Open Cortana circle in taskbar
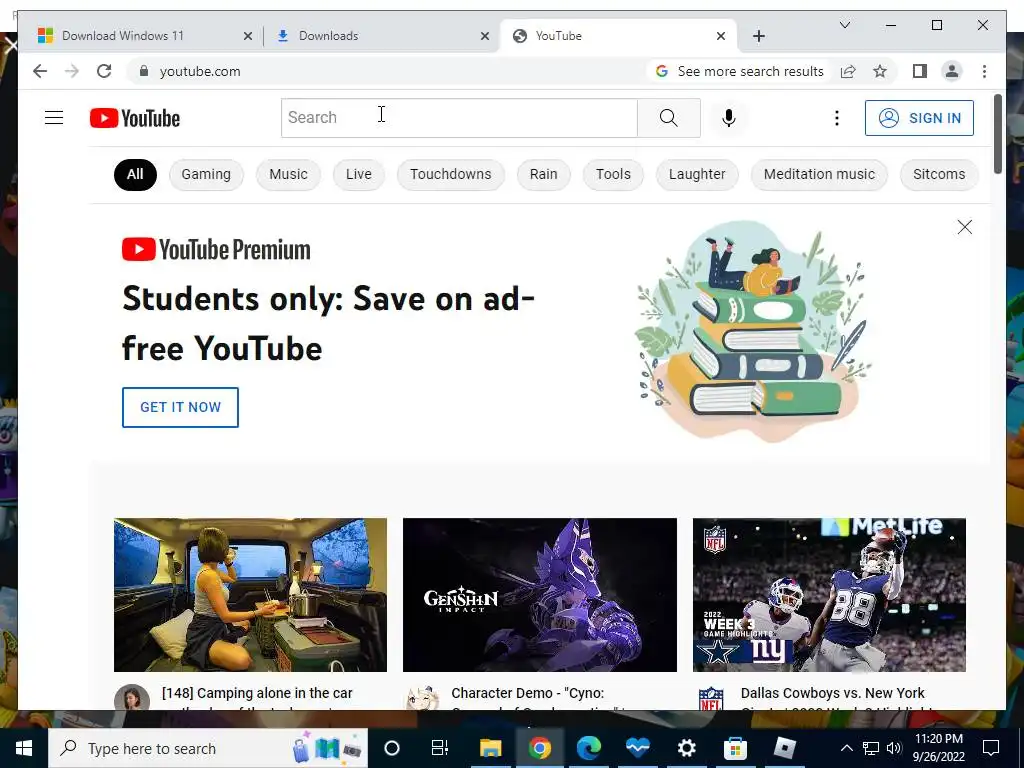 (392, 748)
